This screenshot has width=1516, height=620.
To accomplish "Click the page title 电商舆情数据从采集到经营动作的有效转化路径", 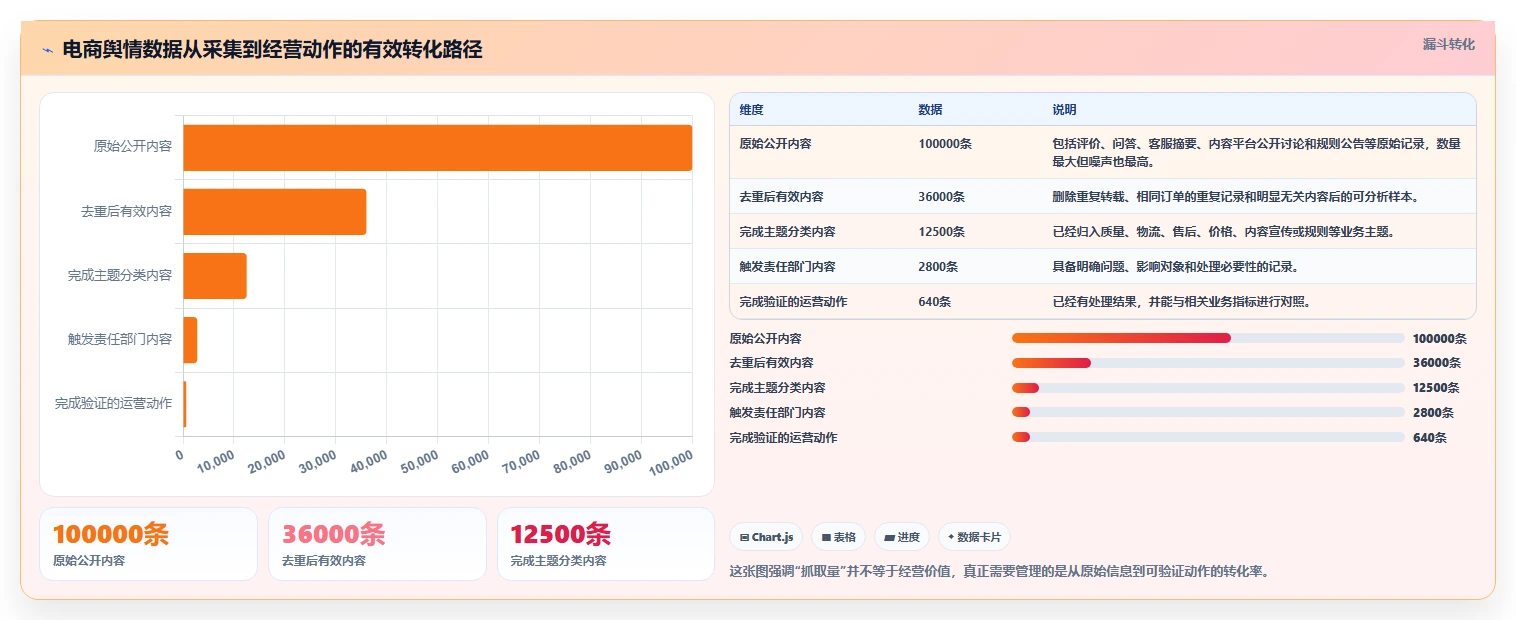I will [272, 50].
